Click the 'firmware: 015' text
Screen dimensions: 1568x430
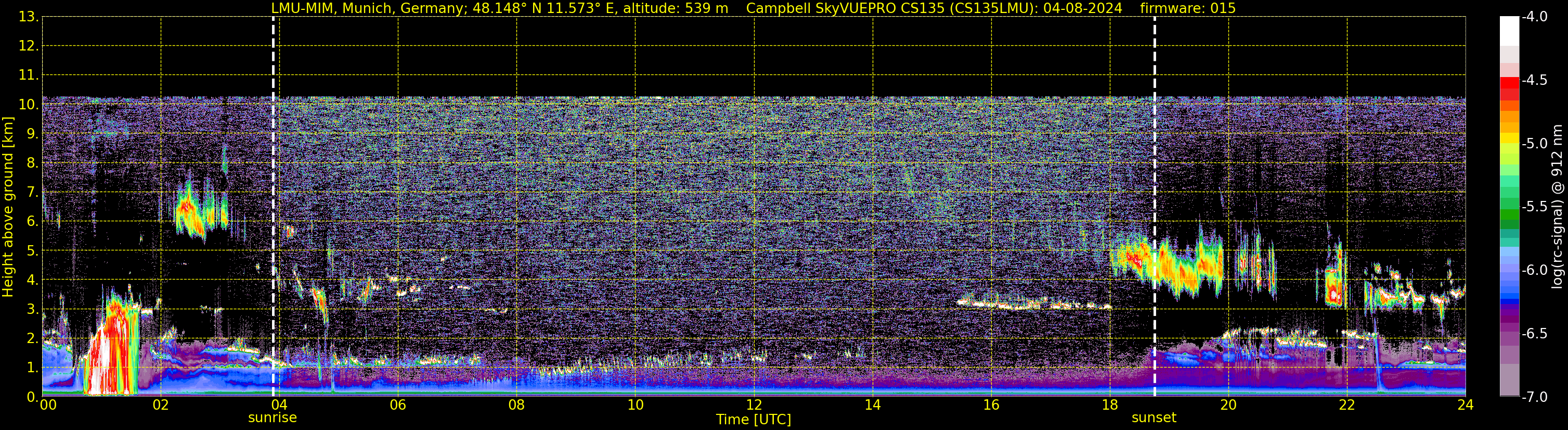(1187, 8)
